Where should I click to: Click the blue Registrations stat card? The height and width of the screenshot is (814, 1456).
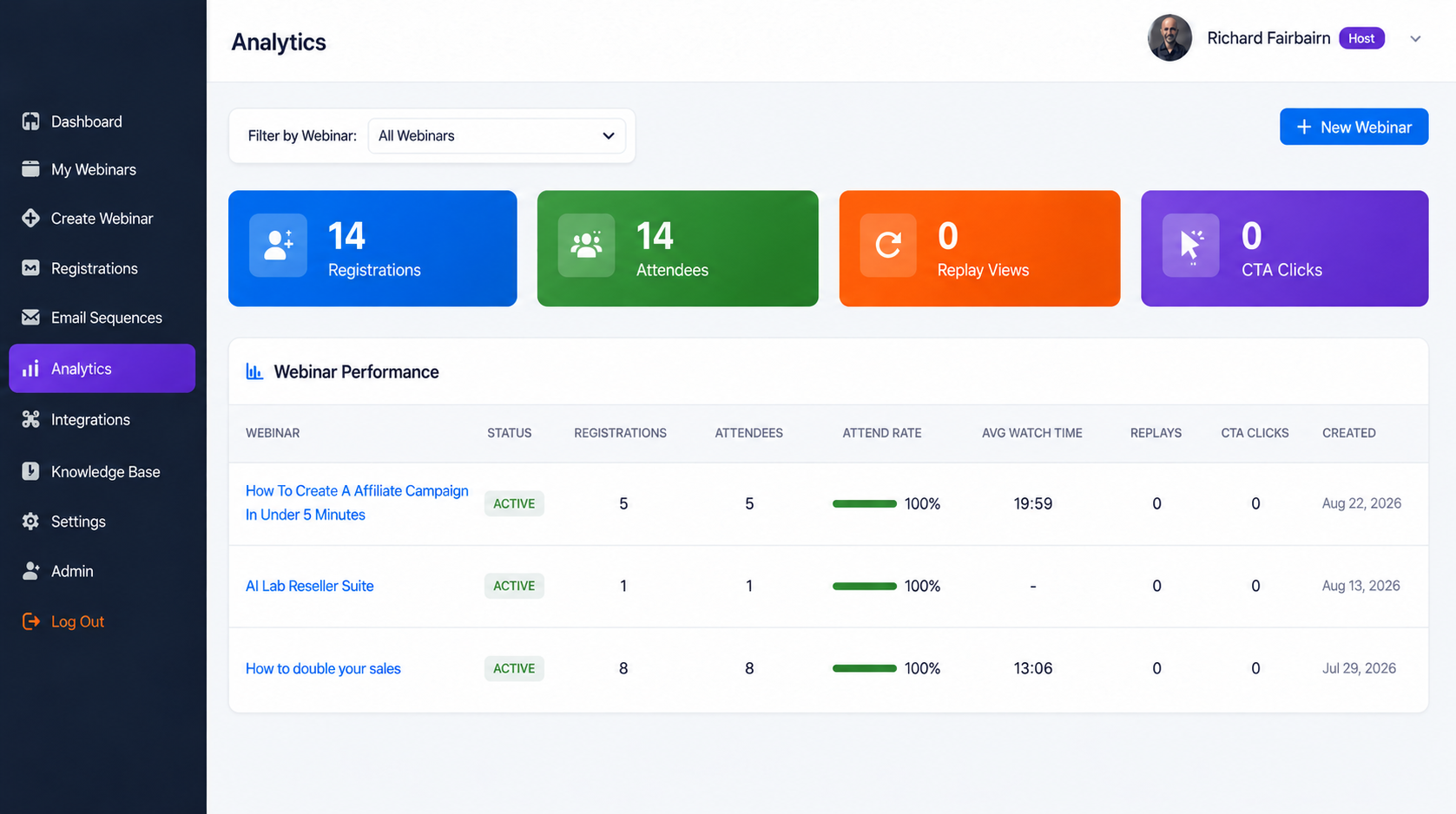(x=372, y=248)
